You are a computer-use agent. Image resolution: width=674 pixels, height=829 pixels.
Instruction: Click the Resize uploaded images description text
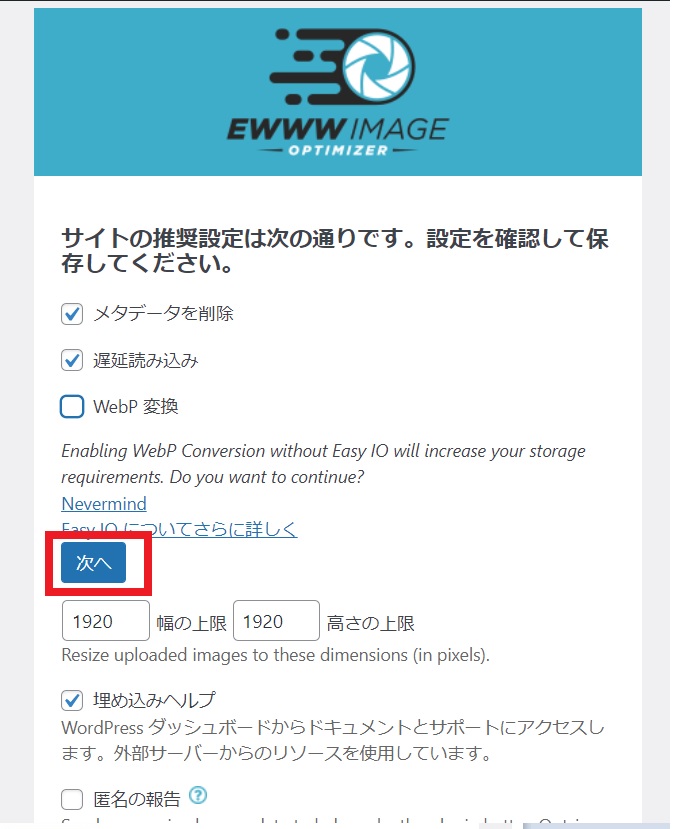[x=275, y=655]
